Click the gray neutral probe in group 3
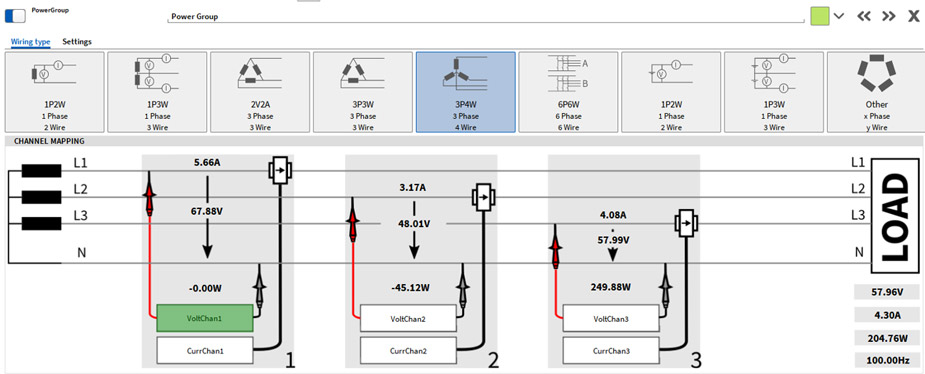The height and width of the screenshot is (374, 925). click(665, 286)
